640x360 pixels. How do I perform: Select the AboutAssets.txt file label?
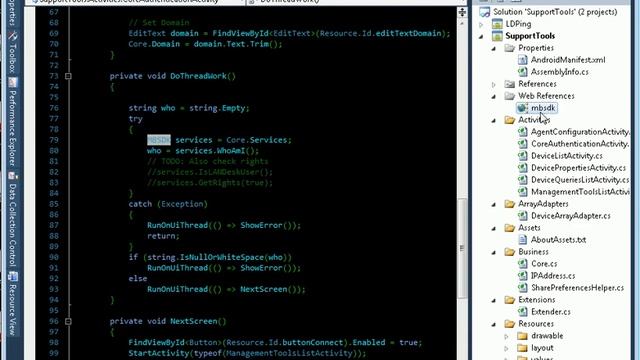[x=558, y=240]
